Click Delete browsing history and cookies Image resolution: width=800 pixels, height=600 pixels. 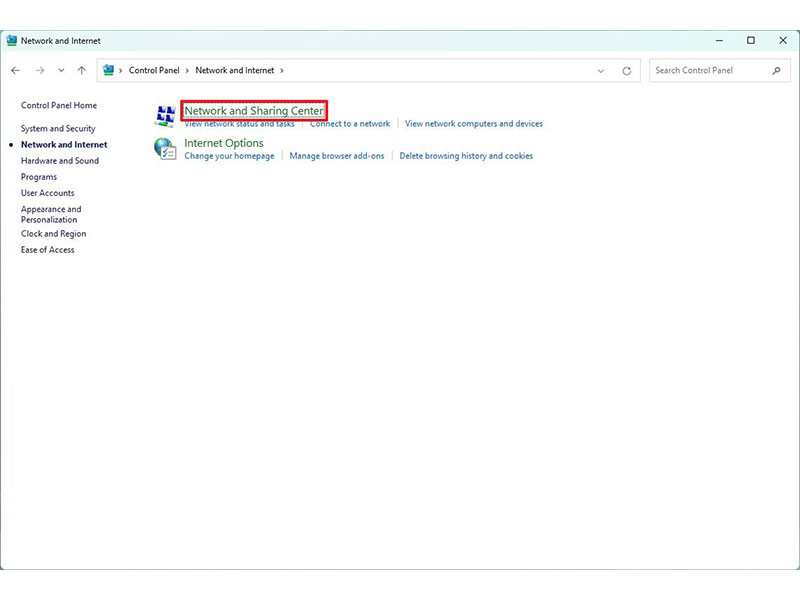click(466, 156)
